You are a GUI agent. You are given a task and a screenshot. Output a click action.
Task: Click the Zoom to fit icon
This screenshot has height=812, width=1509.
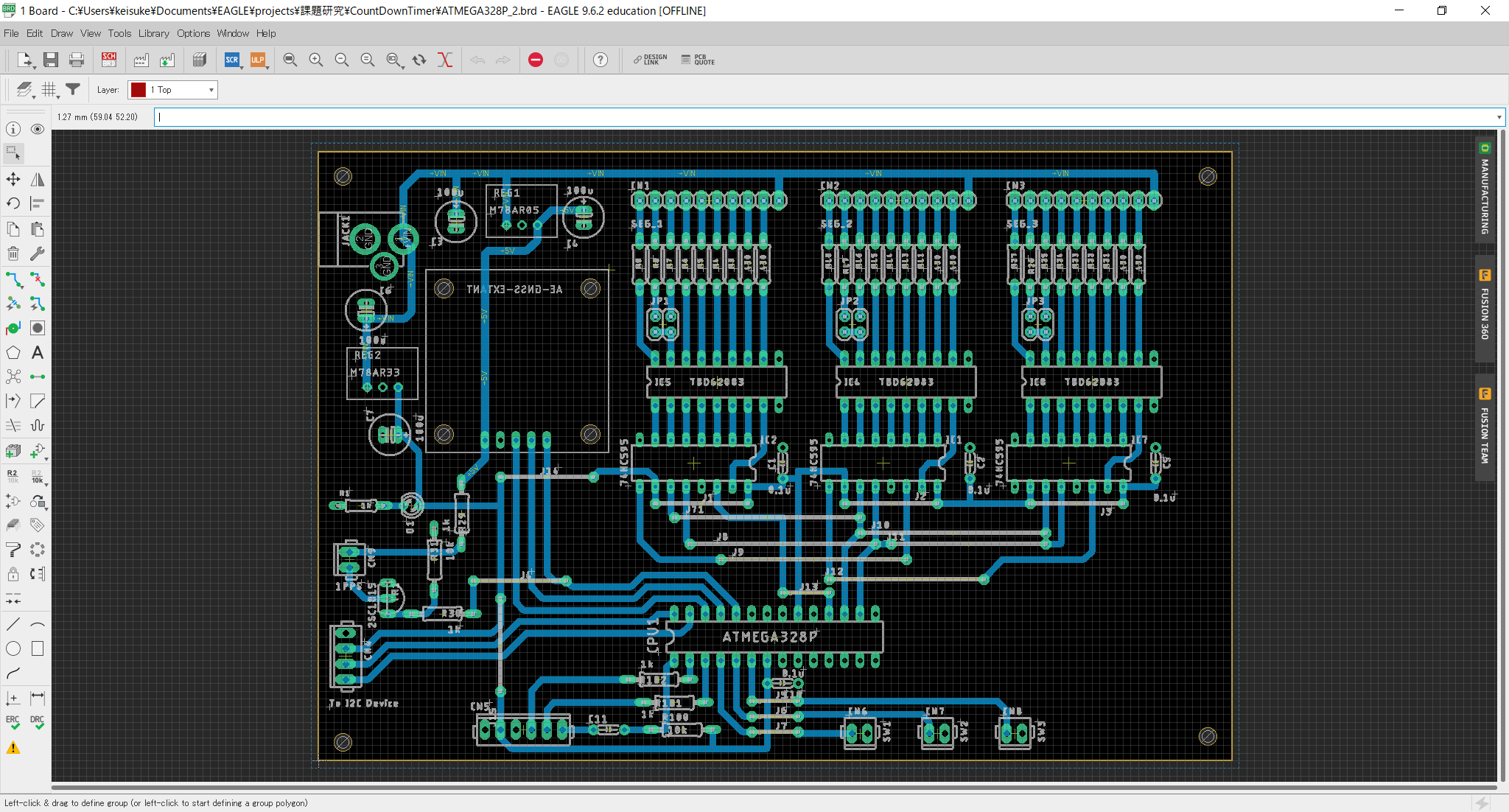point(290,60)
